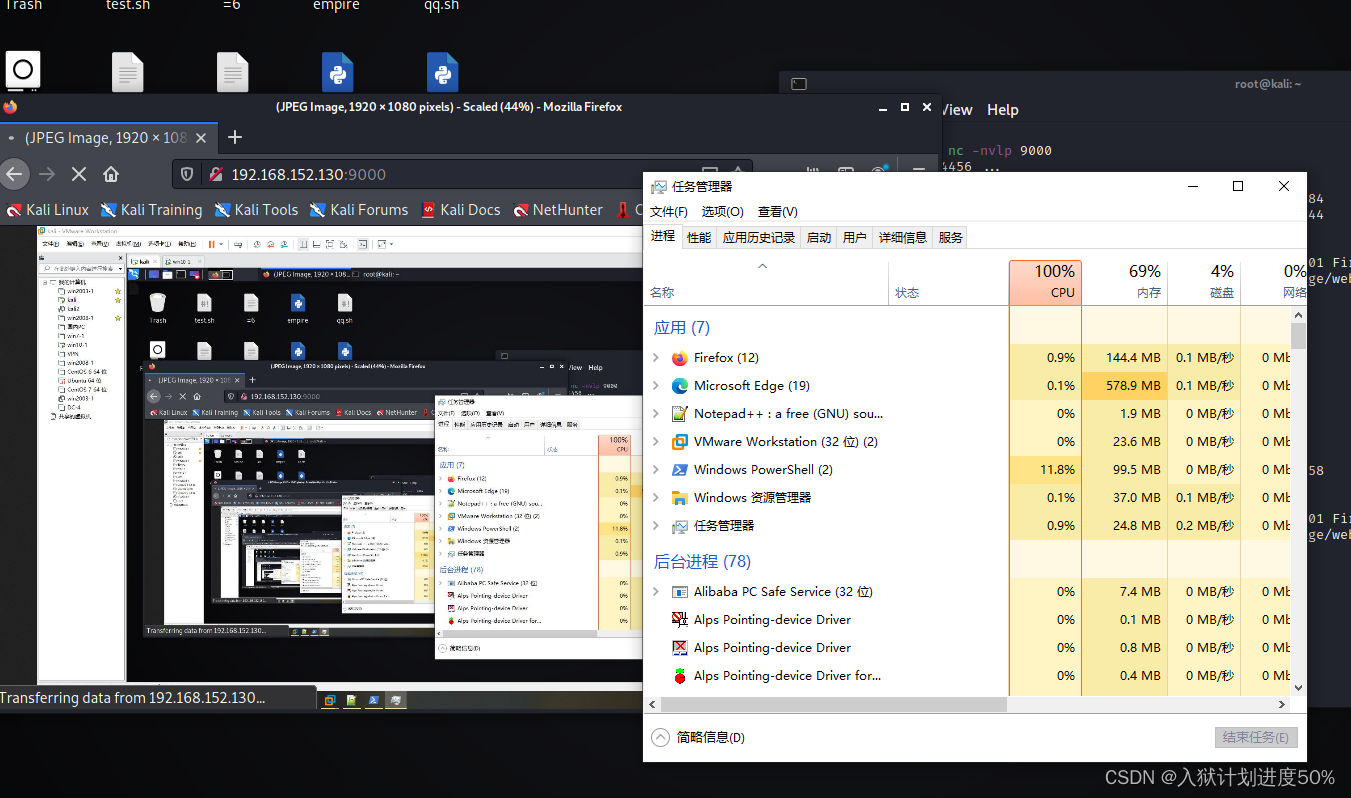The height and width of the screenshot is (798, 1351).
Task: Sort by the 磁盘 column header
Action: 1204,282
